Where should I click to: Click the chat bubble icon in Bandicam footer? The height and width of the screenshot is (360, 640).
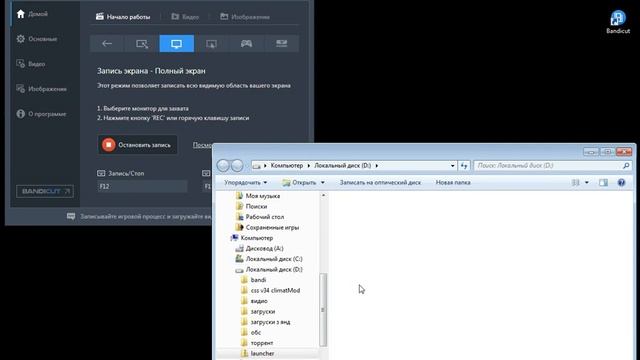71,216
